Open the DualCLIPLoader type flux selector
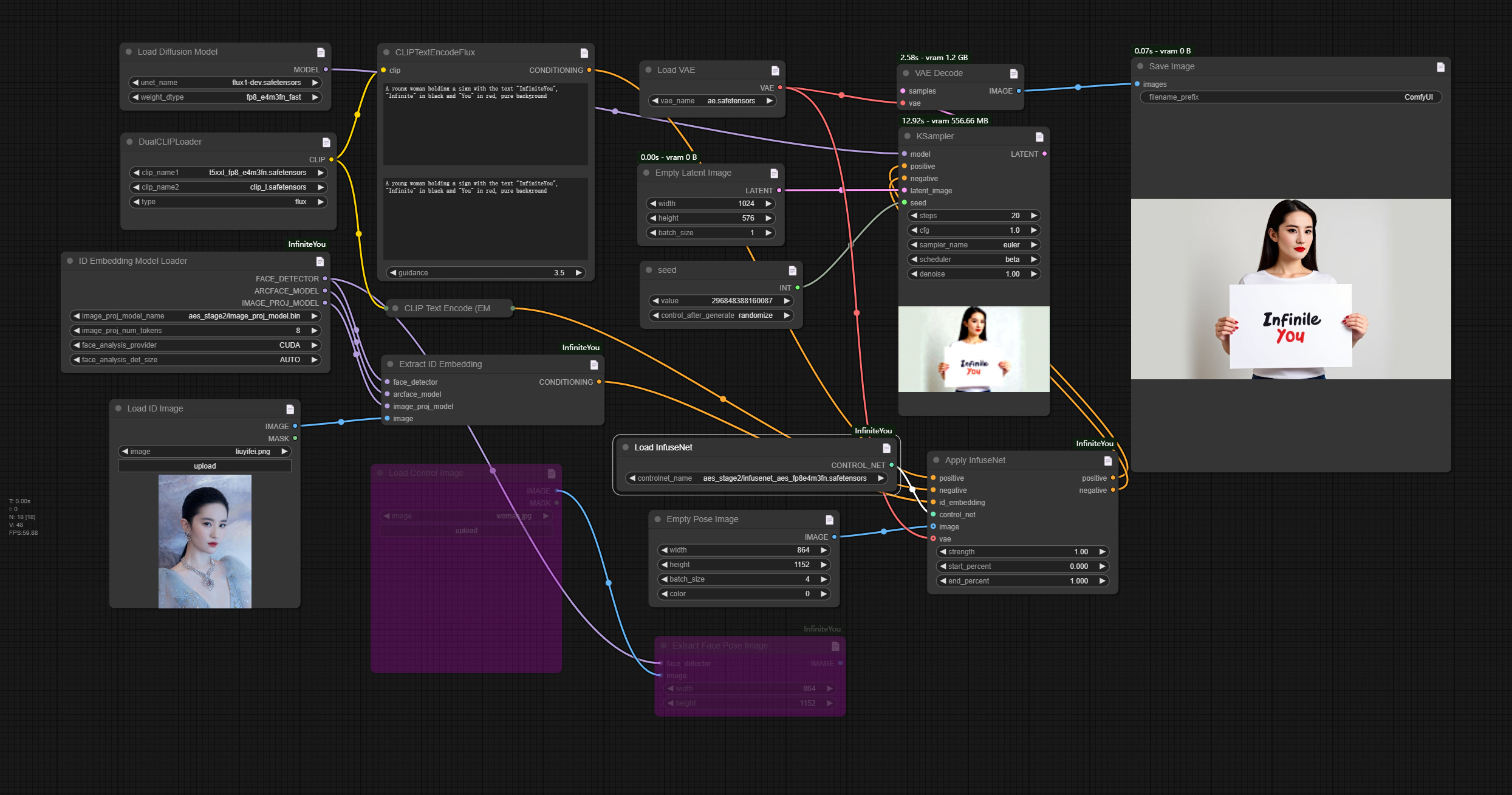The width and height of the screenshot is (1512, 795). (x=228, y=202)
